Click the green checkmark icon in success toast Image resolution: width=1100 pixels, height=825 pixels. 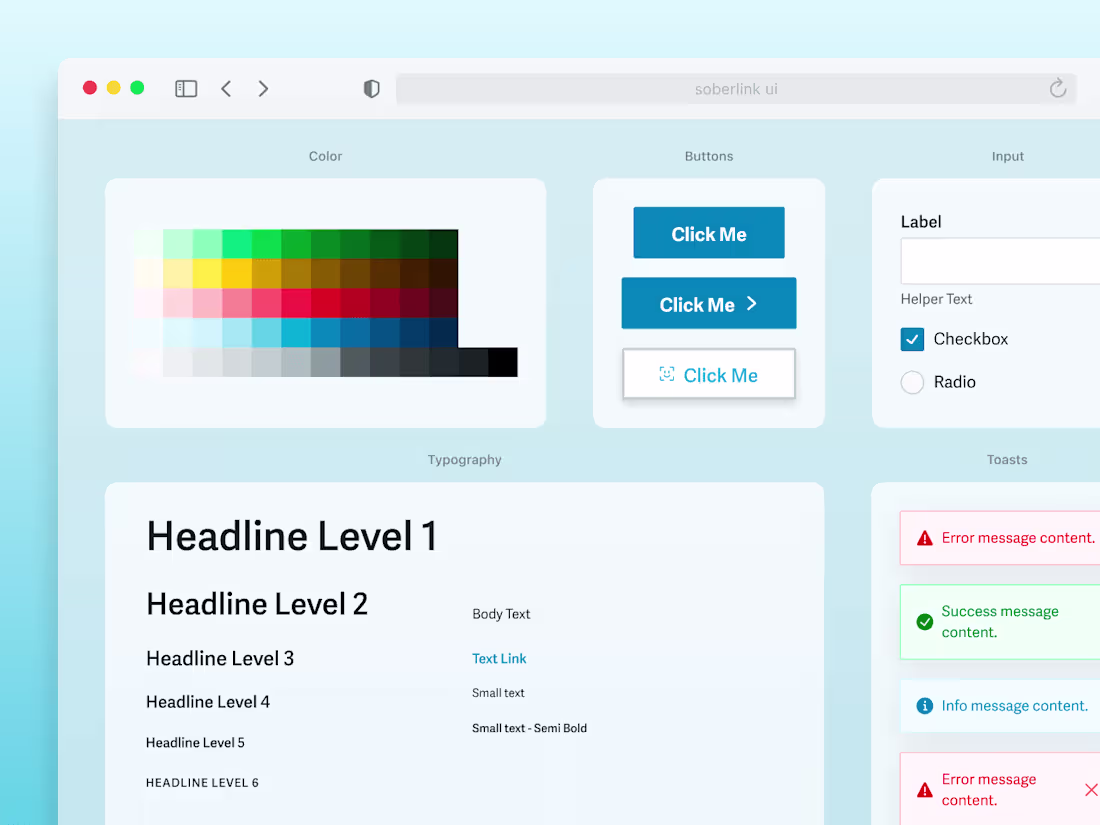point(926,621)
